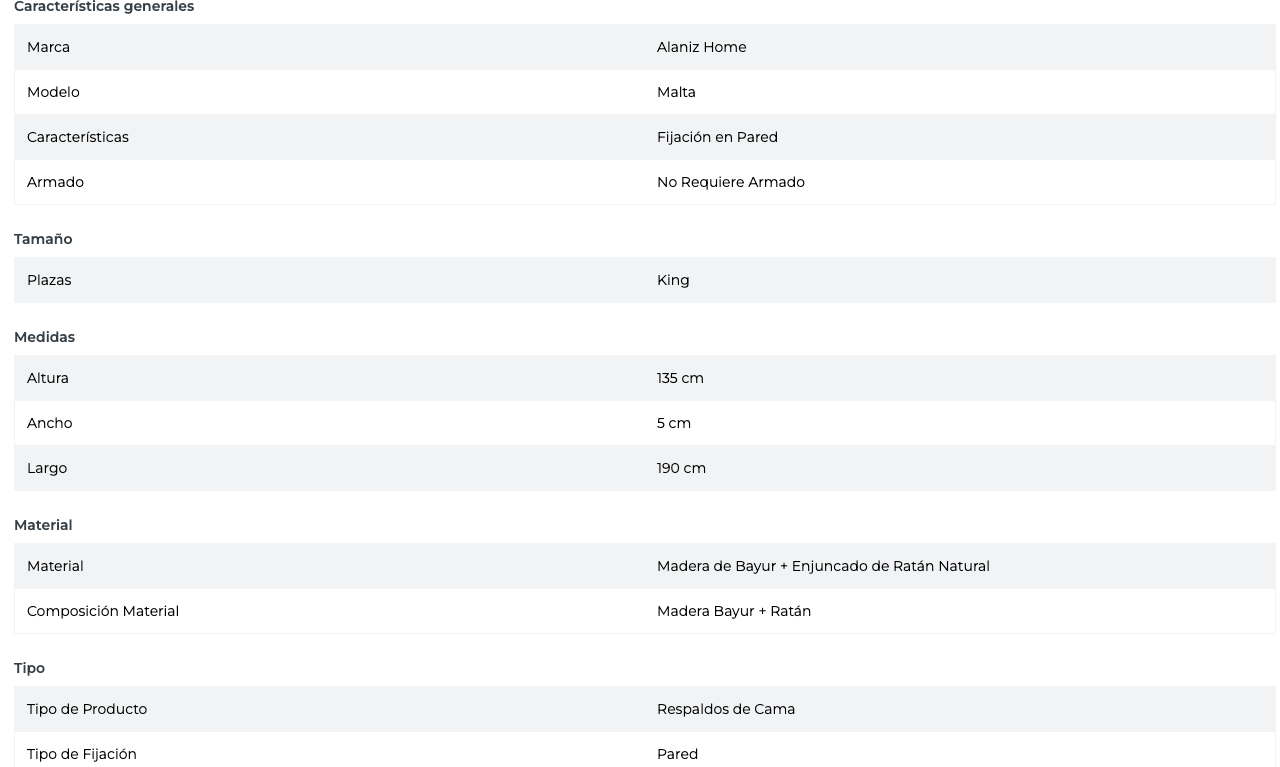Click the "Respaldos de Cama" value
Viewport: 1280px width, 767px height.
pyautogui.click(x=726, y=709)
